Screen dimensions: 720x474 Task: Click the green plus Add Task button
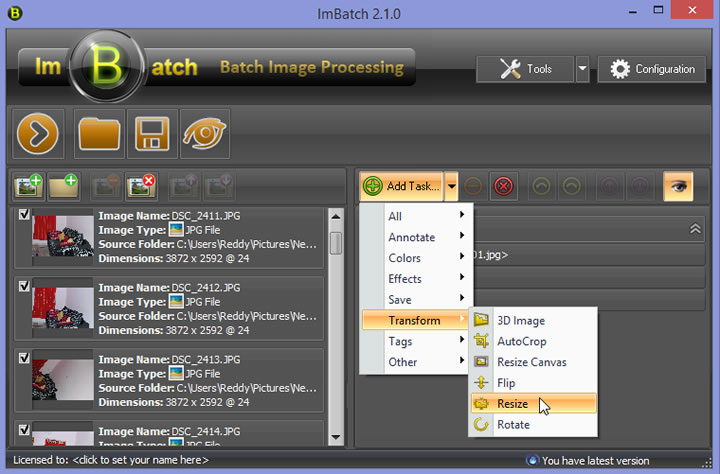[402, 186]
